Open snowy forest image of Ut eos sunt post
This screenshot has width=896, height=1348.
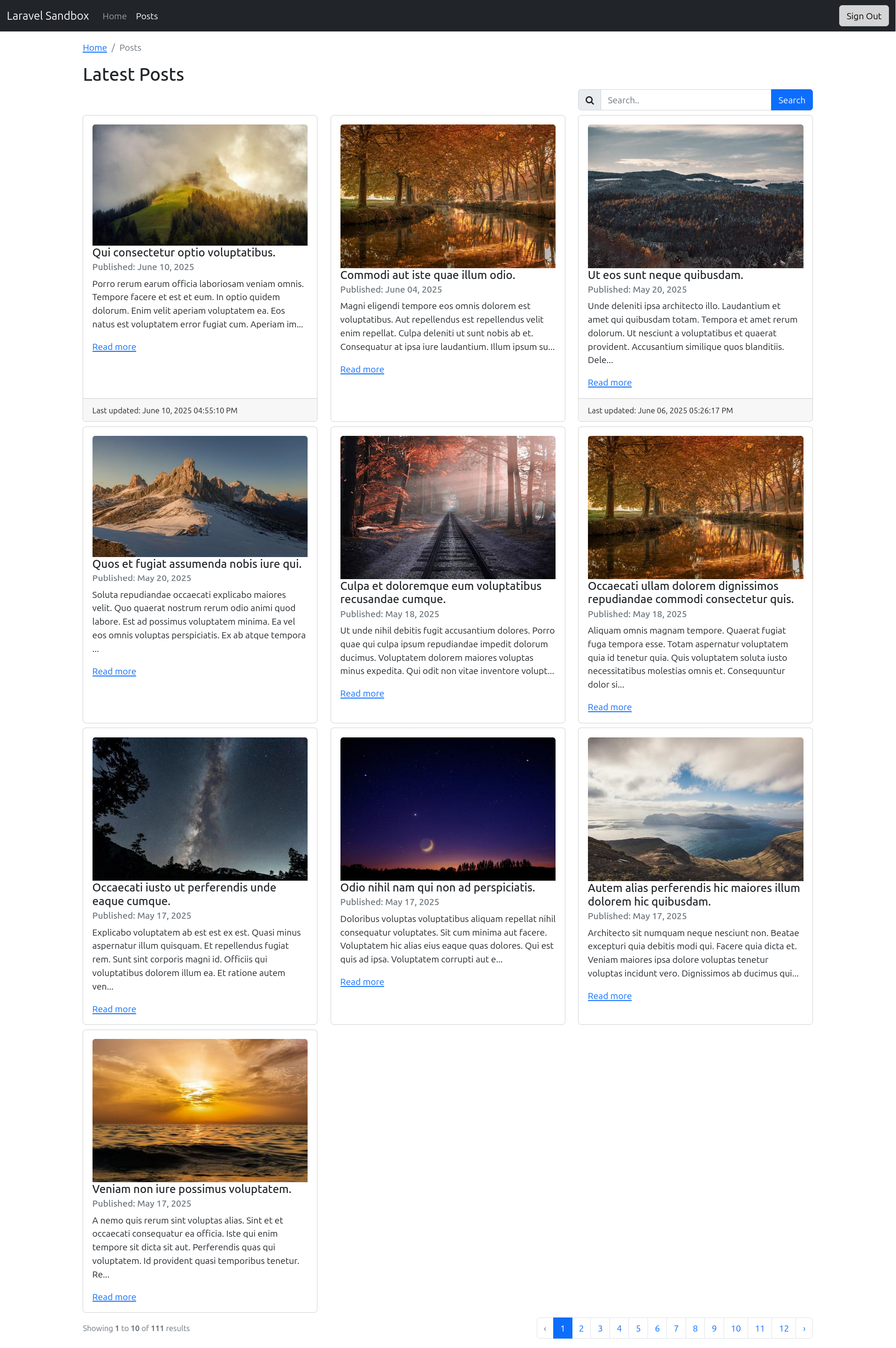coord(695,196)
